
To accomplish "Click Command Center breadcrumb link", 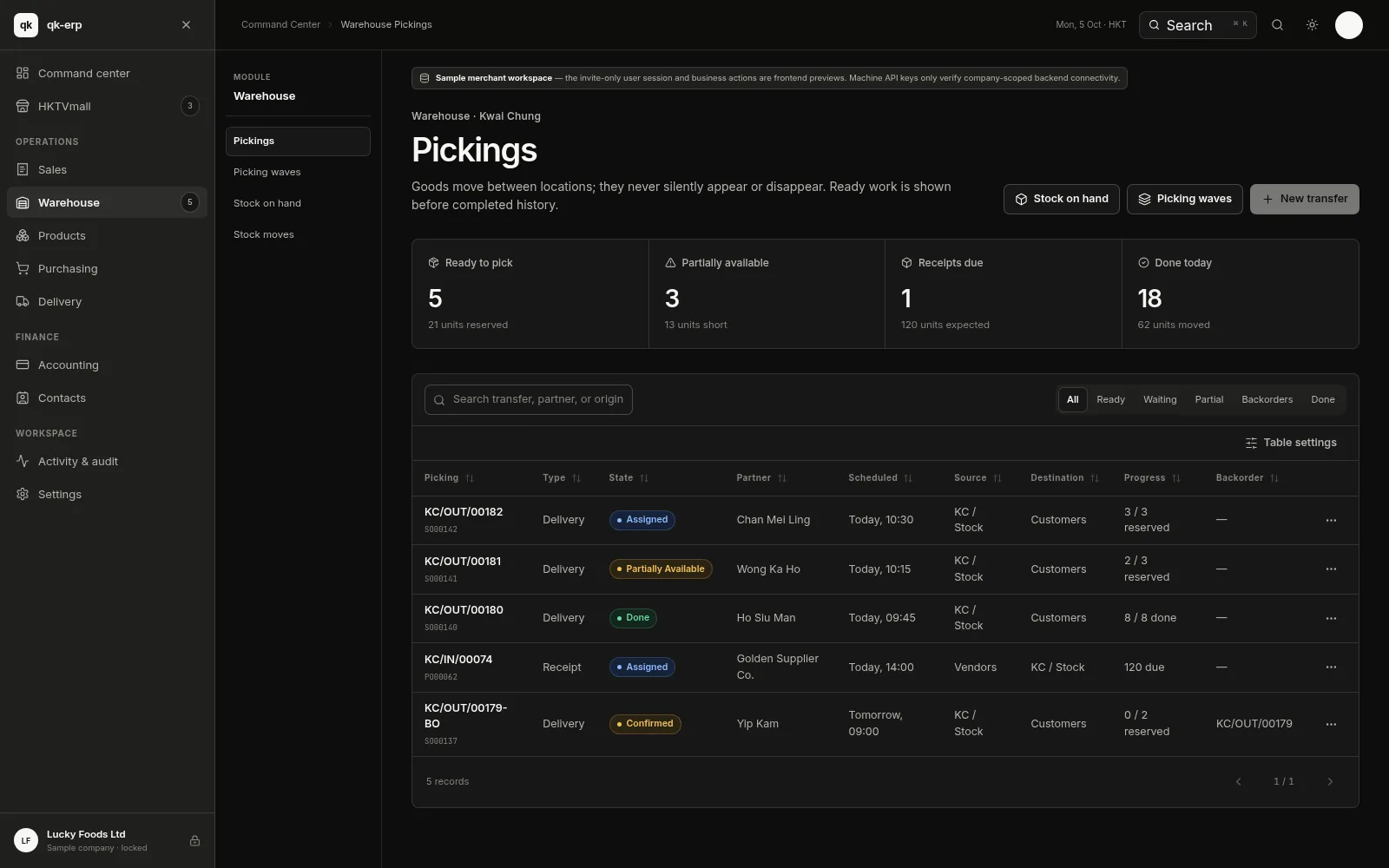I will click(280, 25).
